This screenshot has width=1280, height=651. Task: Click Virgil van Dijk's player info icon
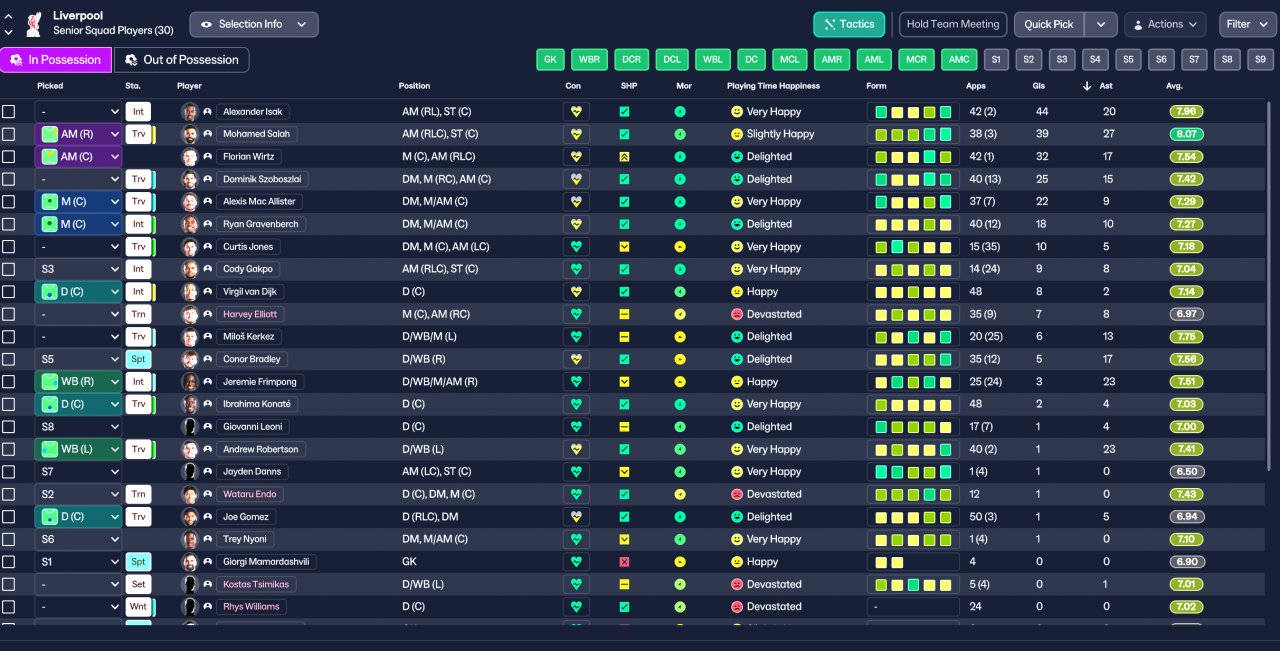[207, 292]
